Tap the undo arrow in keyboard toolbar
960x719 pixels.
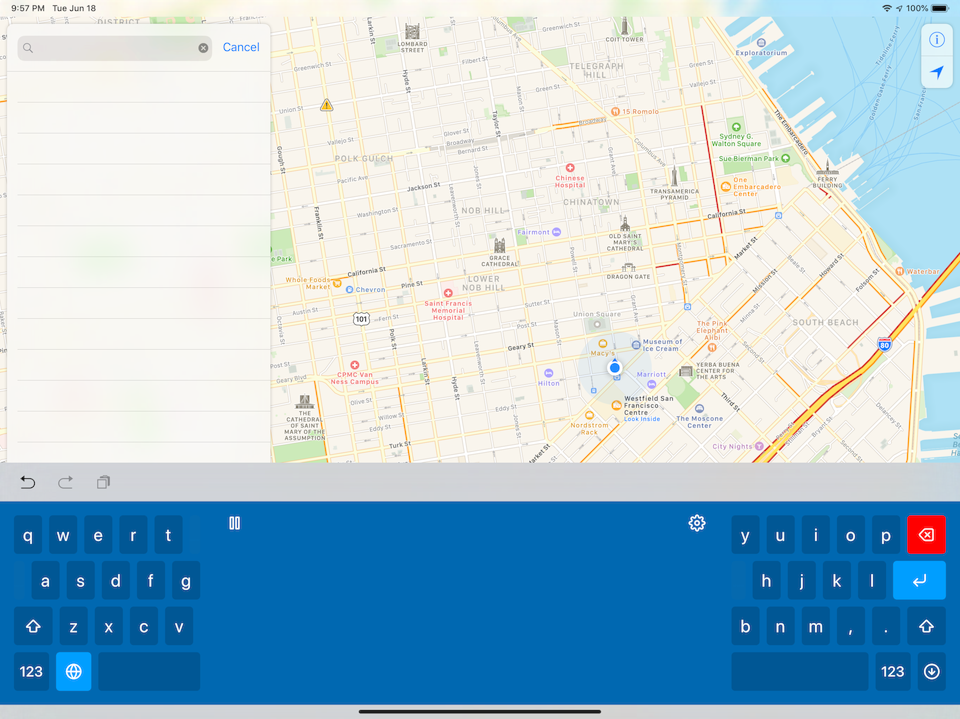(28, 483)
